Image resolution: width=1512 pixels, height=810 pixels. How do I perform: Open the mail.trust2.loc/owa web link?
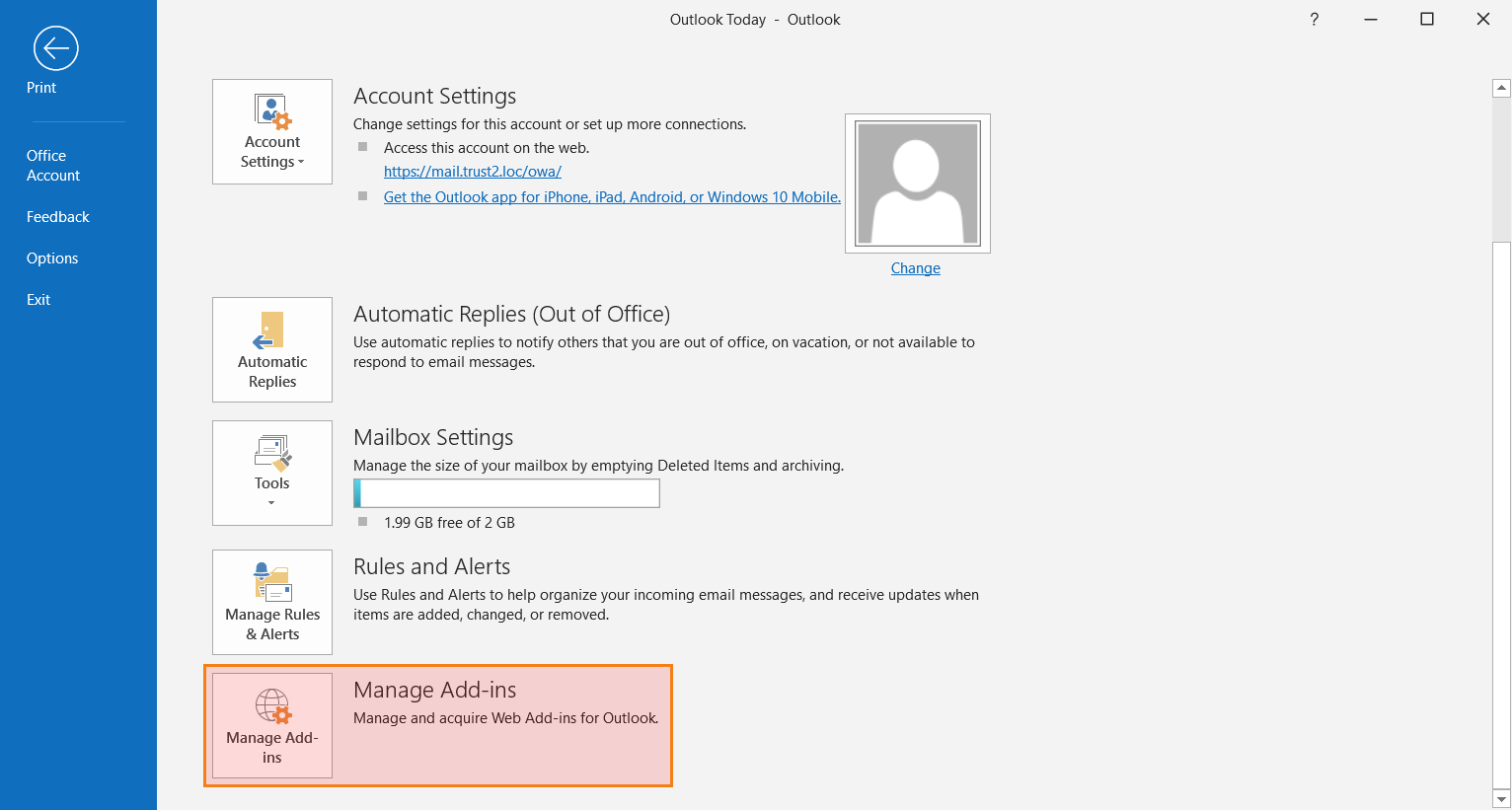472,172
